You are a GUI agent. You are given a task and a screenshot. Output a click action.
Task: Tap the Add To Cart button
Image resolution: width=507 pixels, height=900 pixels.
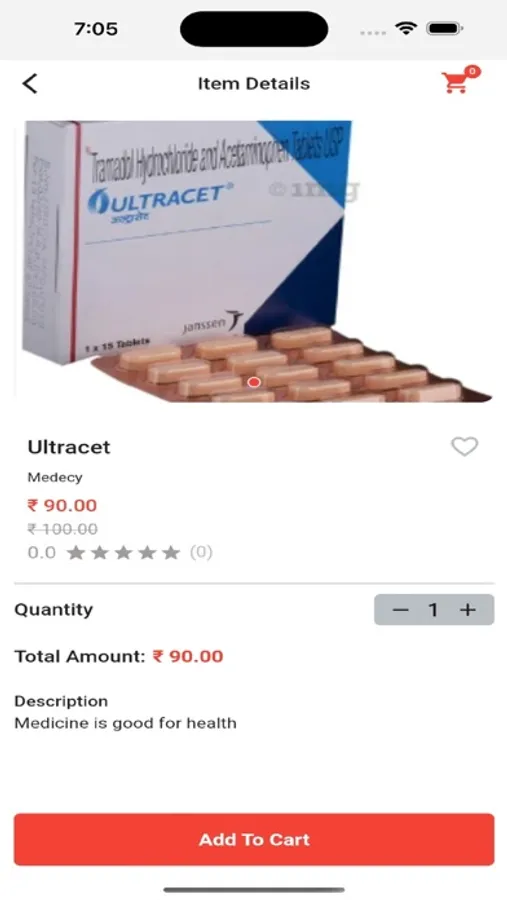click(254, 839)
